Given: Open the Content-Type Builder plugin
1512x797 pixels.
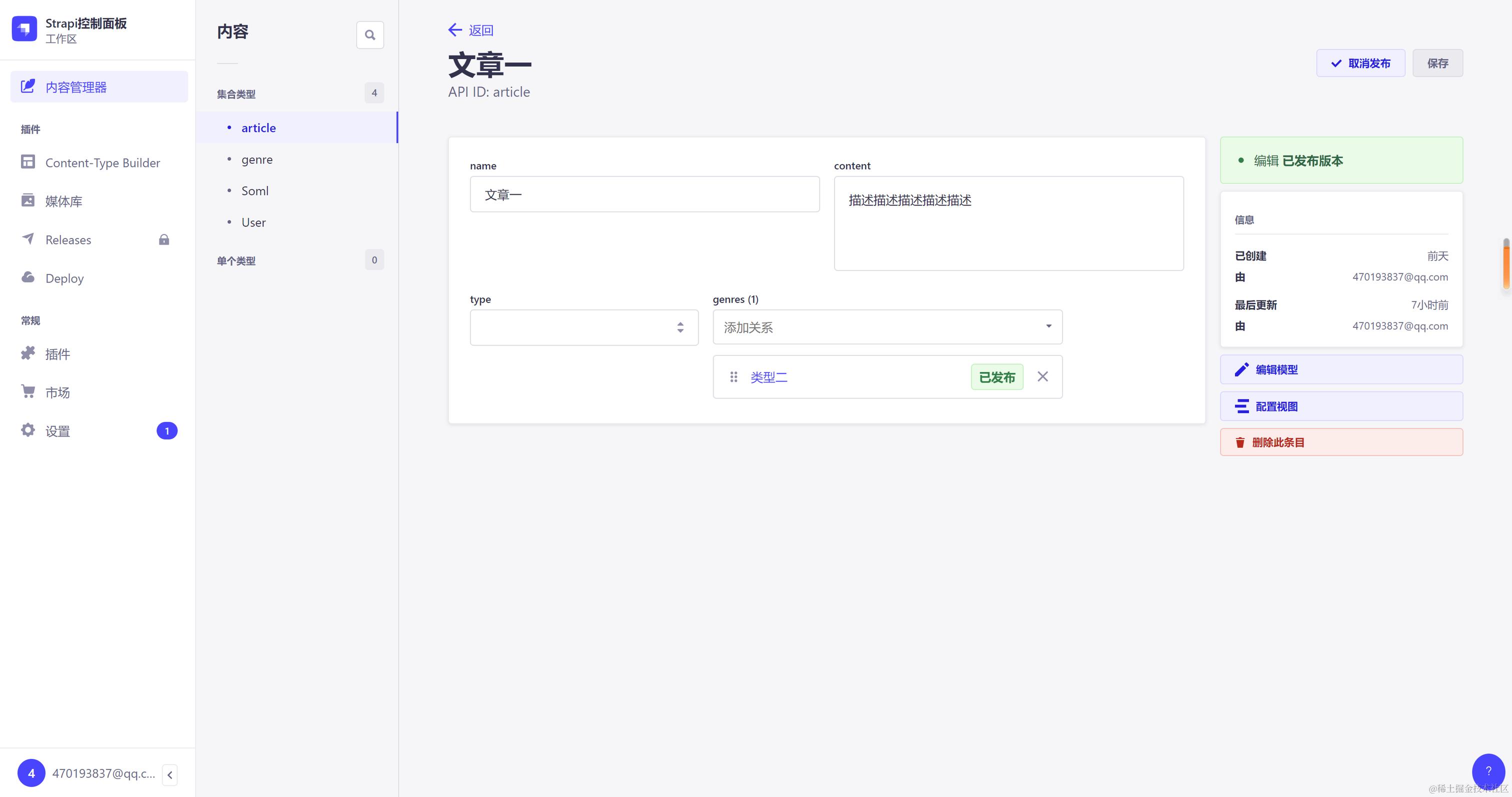Looking at the screenshot, I should click(102, 162).
